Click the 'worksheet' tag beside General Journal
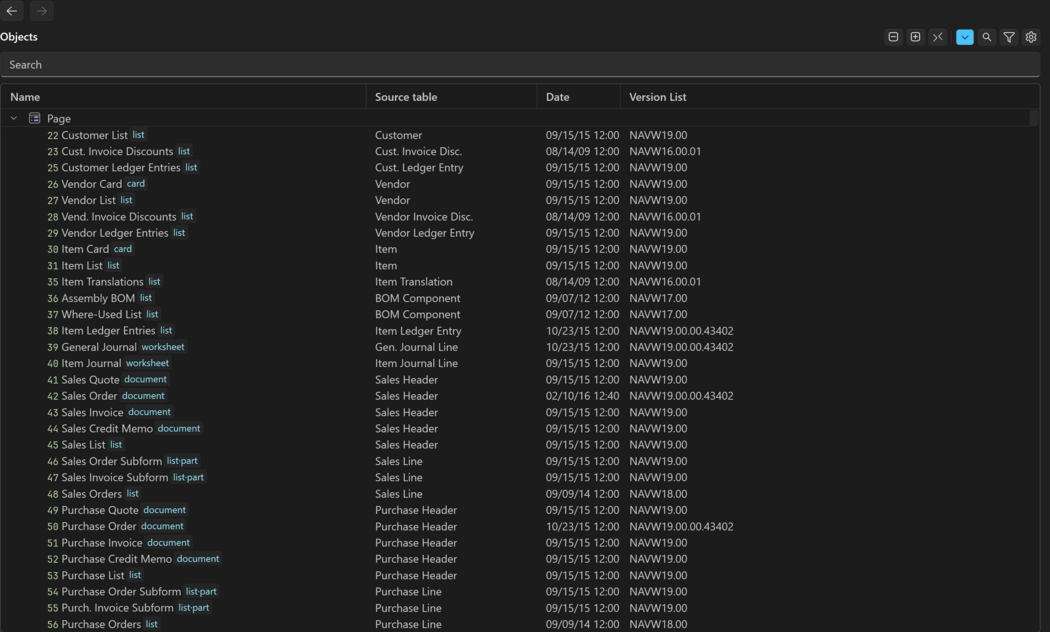 coord(163,347)
